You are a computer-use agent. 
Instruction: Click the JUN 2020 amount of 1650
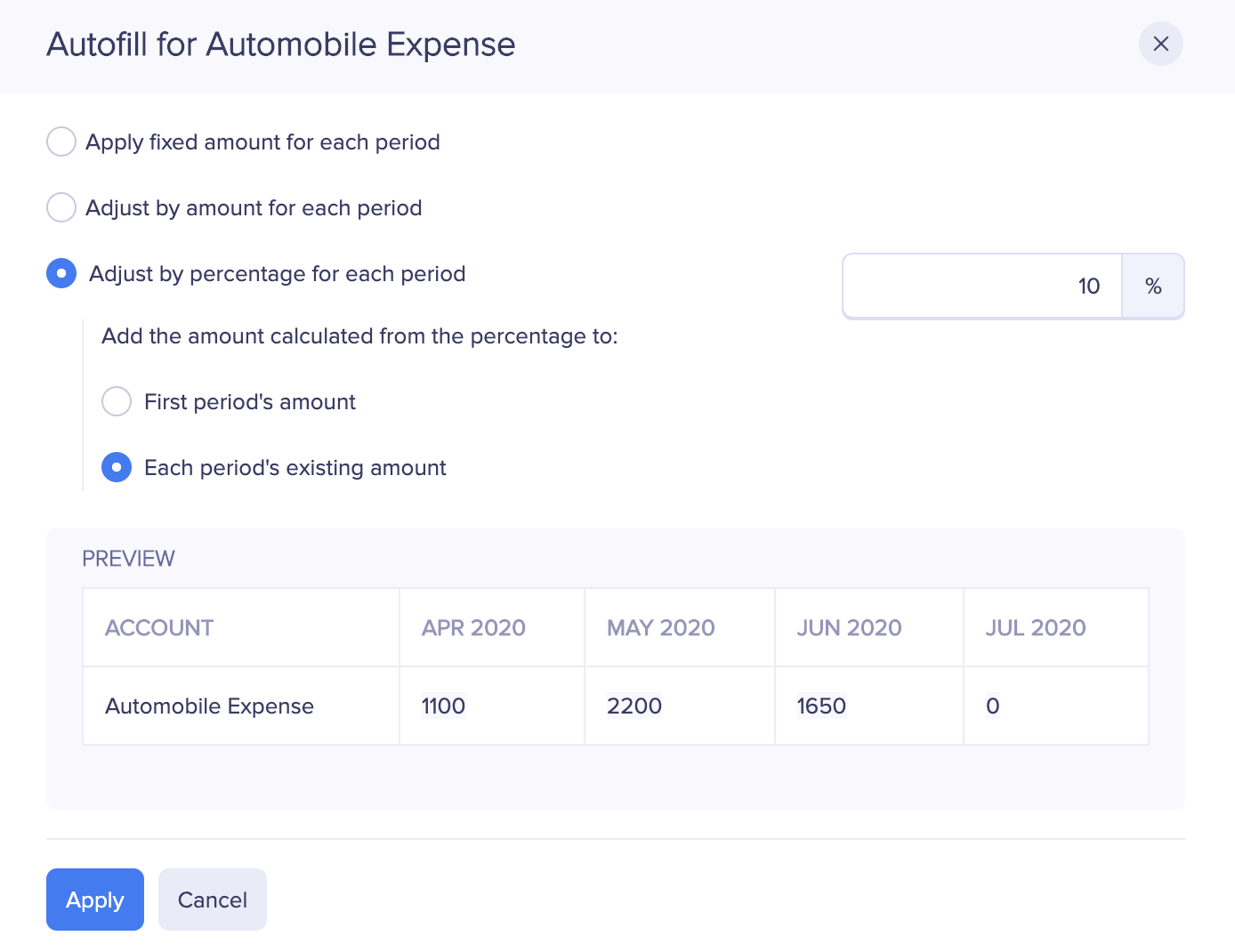pos(819,706)
